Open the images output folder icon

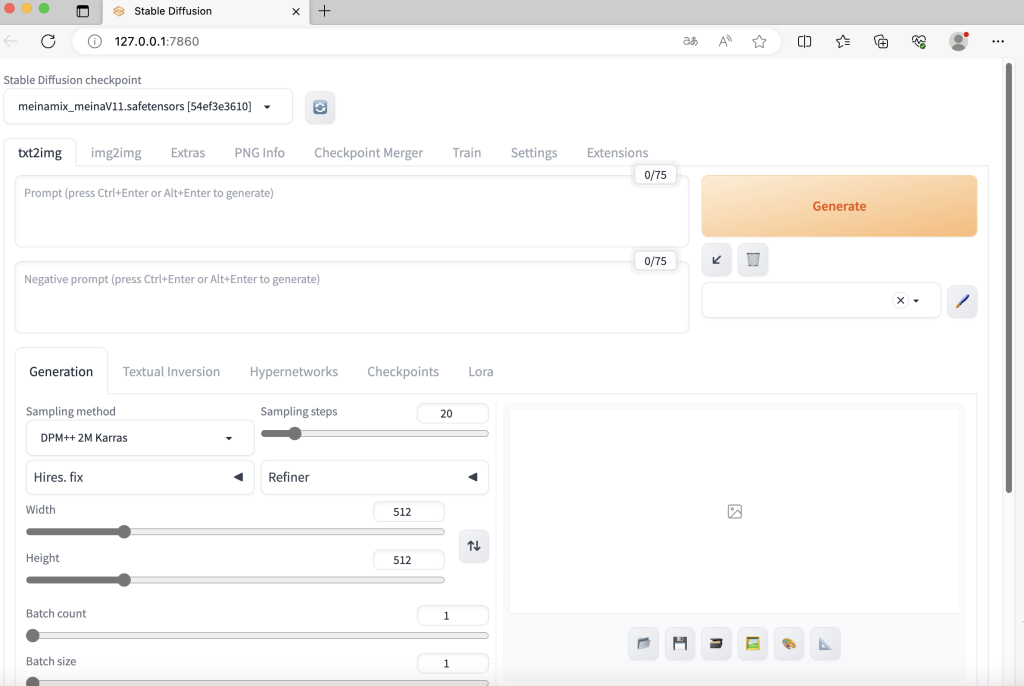point(644,643)
